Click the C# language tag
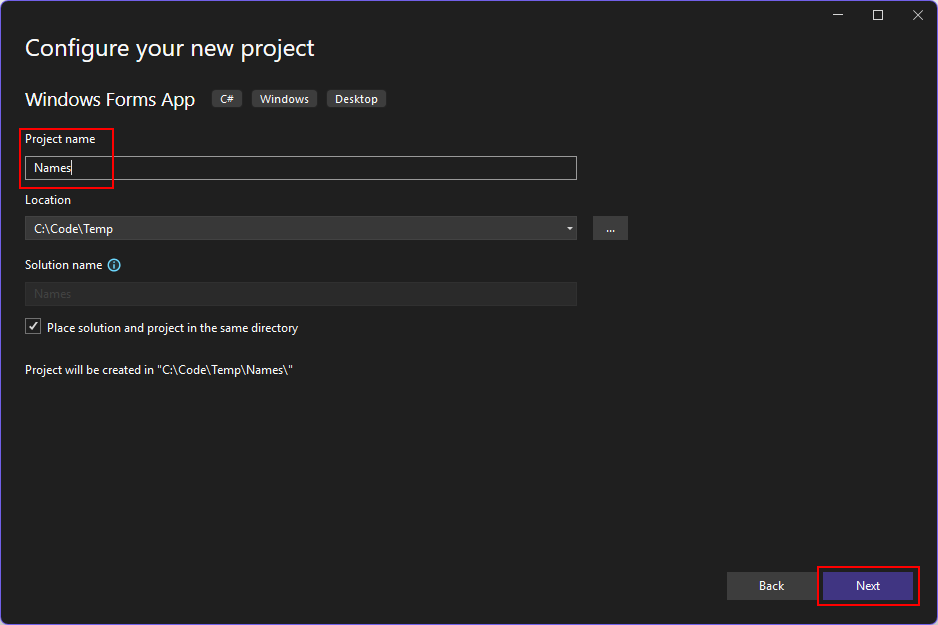This screenshot has width=938, height=625. tap(226, 98)
